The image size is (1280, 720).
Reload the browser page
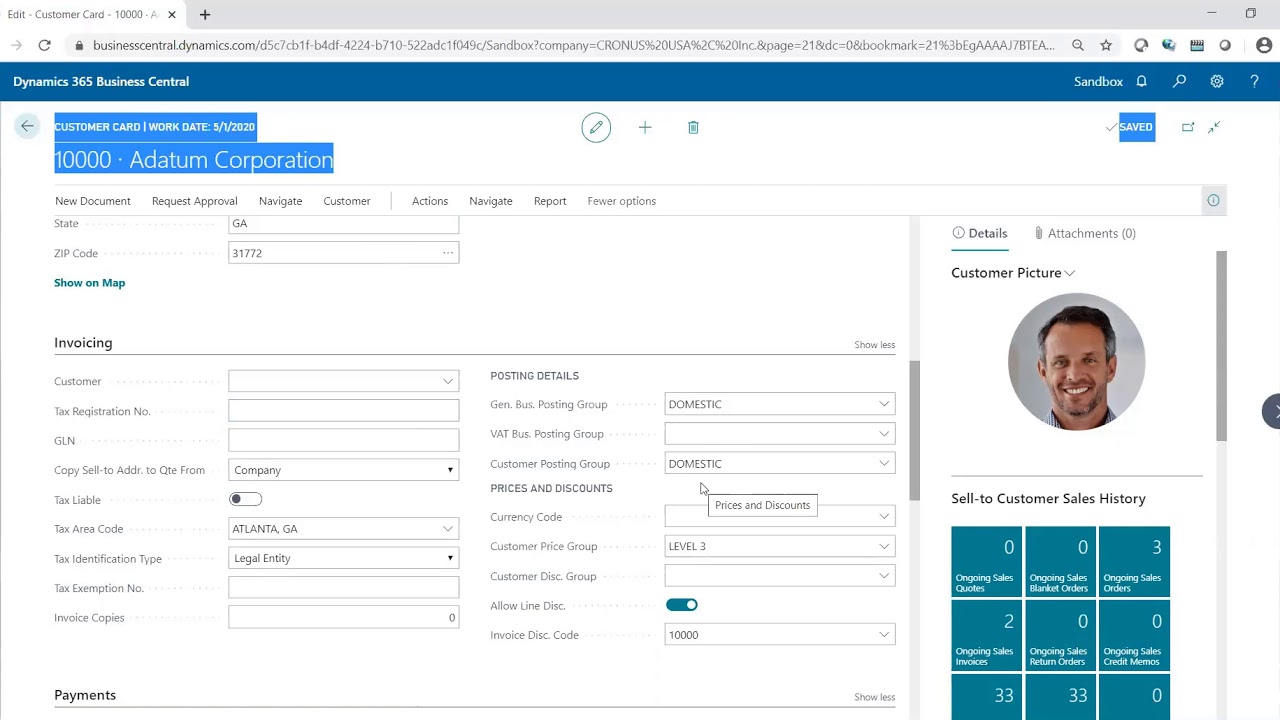pyautogui.click(x=44, y=45)
